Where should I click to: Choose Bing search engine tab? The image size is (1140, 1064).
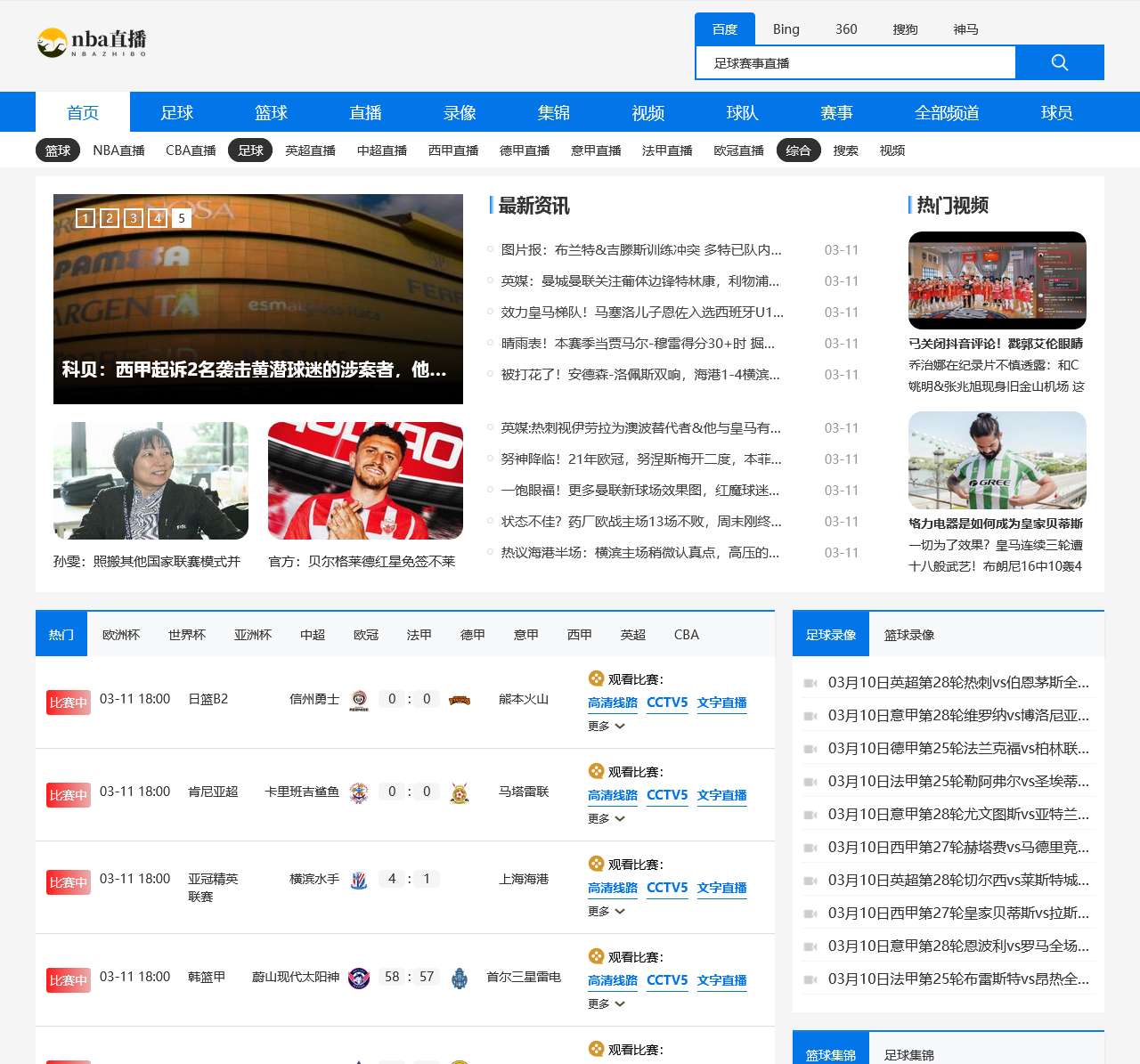pyautogui.click(x=786, y=29)
